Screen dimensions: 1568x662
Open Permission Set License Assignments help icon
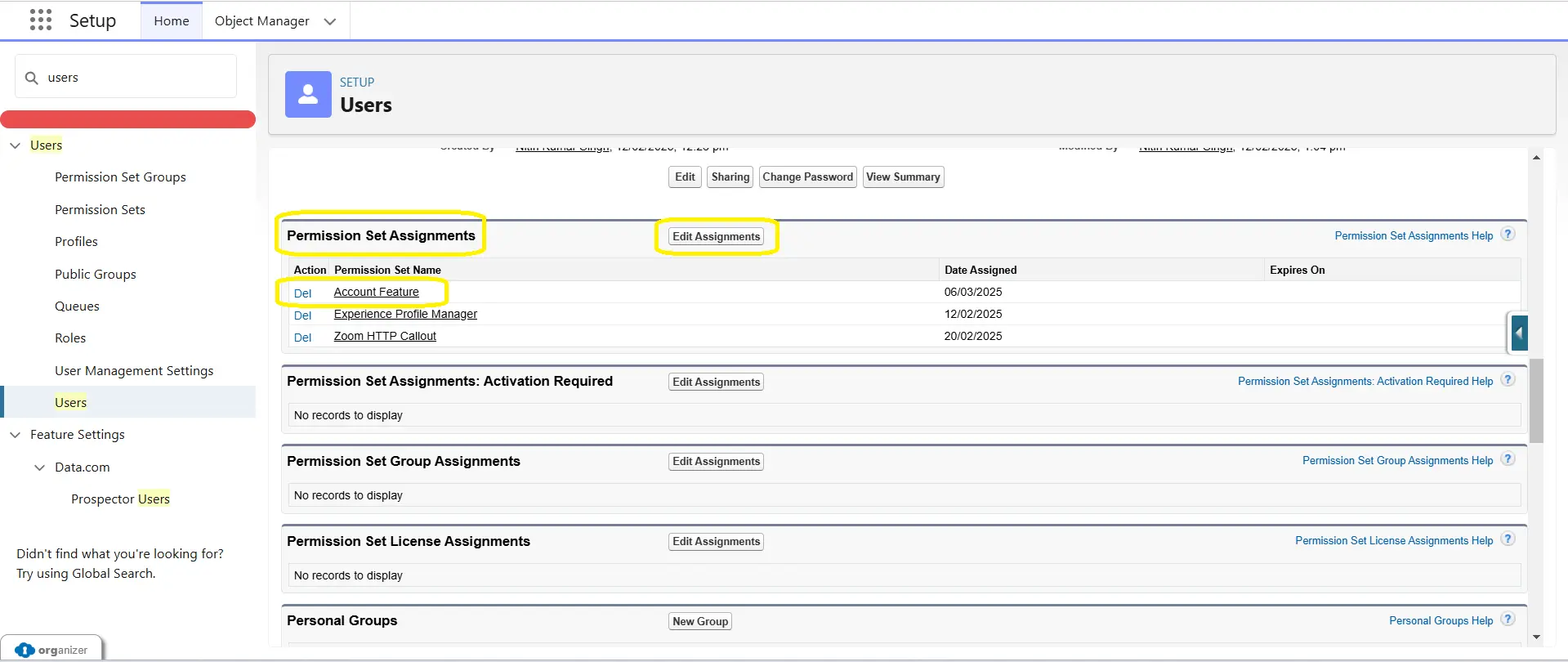click(x=1508, y=539)
